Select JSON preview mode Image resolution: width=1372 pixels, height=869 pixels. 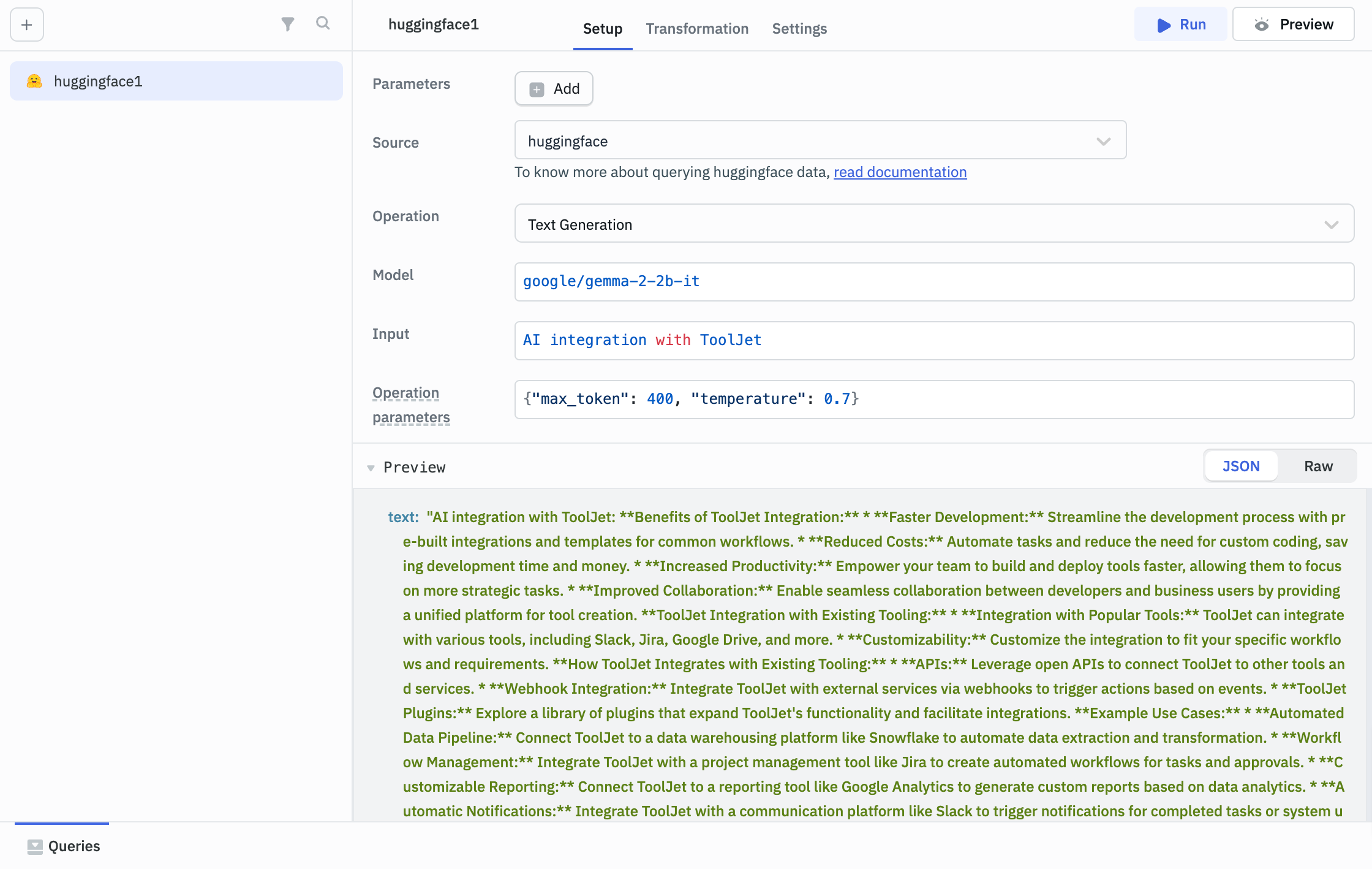tap(1241, 466)
